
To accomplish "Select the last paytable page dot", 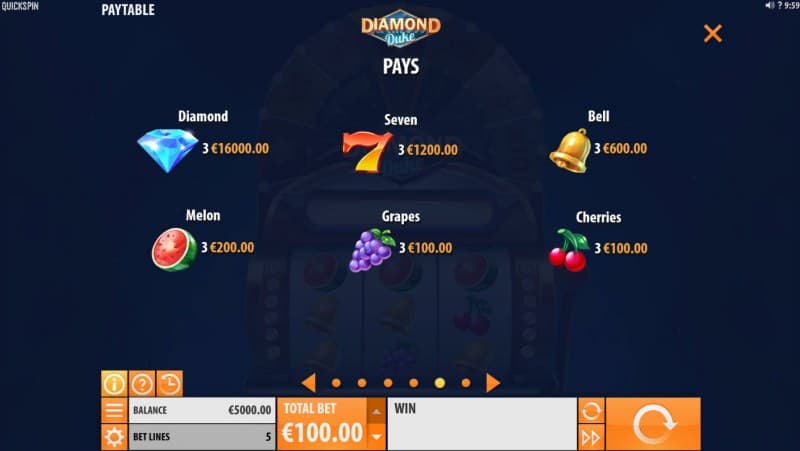I will (466, 383).
